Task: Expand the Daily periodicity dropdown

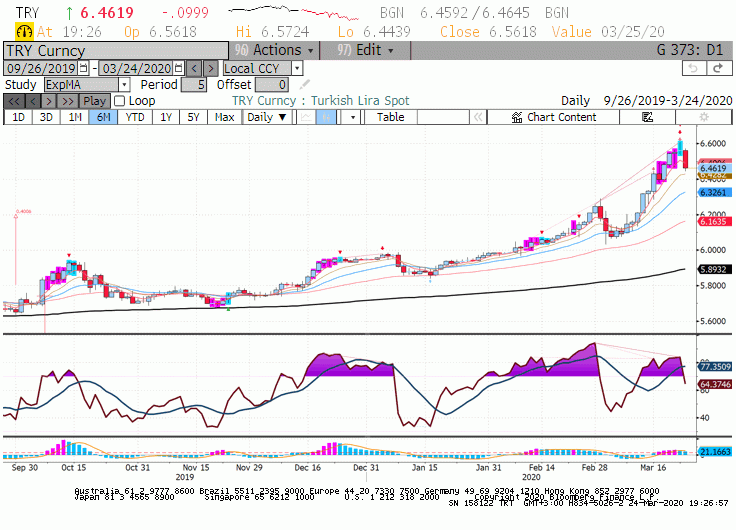Action: [267, 117]
